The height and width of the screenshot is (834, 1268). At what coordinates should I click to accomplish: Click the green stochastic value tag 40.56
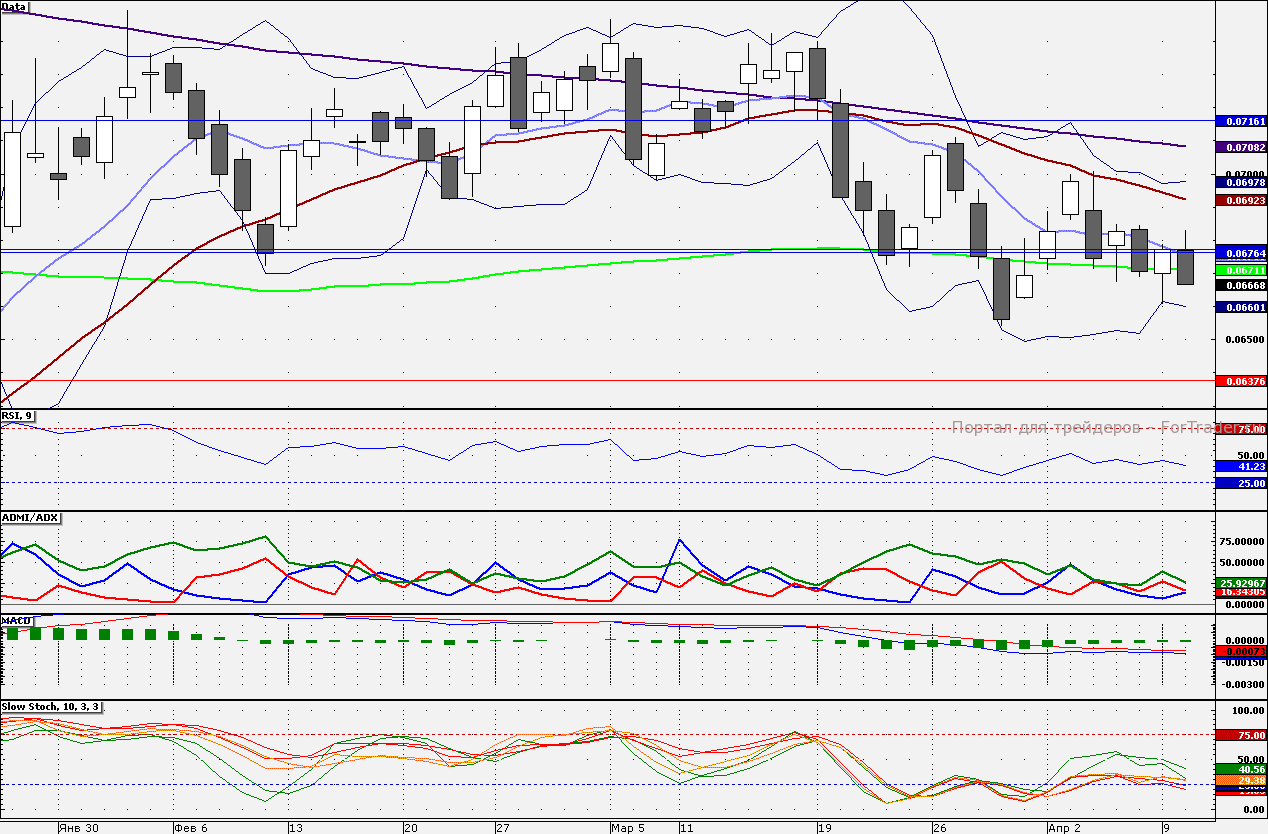coord(1241,769)
